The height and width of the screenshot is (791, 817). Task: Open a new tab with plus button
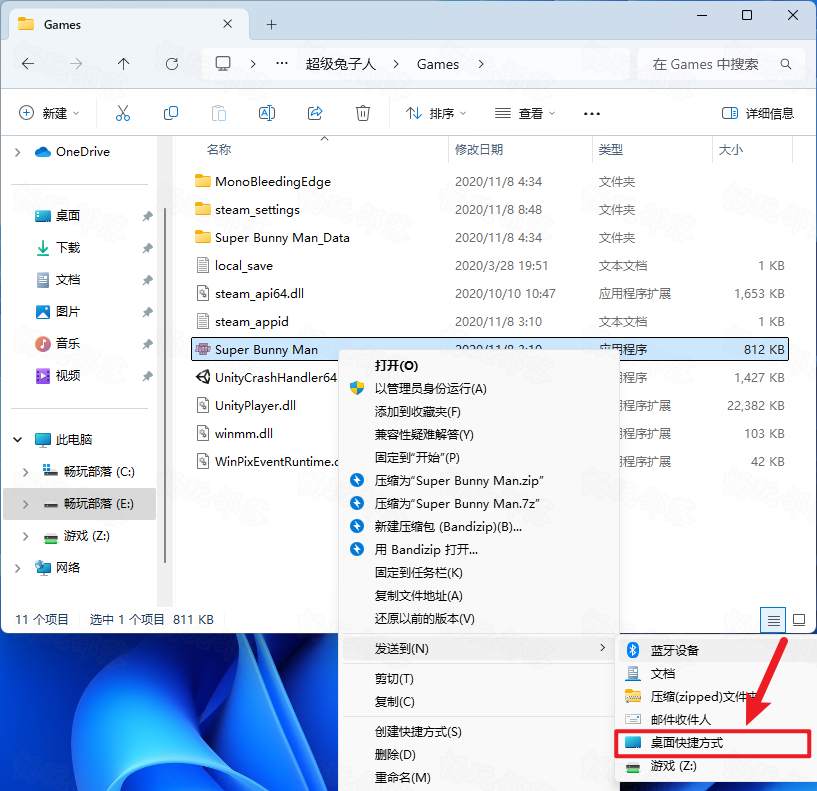click(271, 24)
